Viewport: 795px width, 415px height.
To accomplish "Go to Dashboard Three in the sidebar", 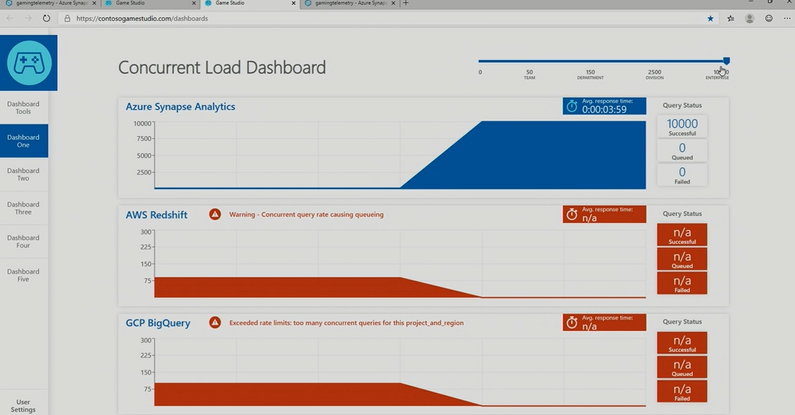I will pos(23,208).
